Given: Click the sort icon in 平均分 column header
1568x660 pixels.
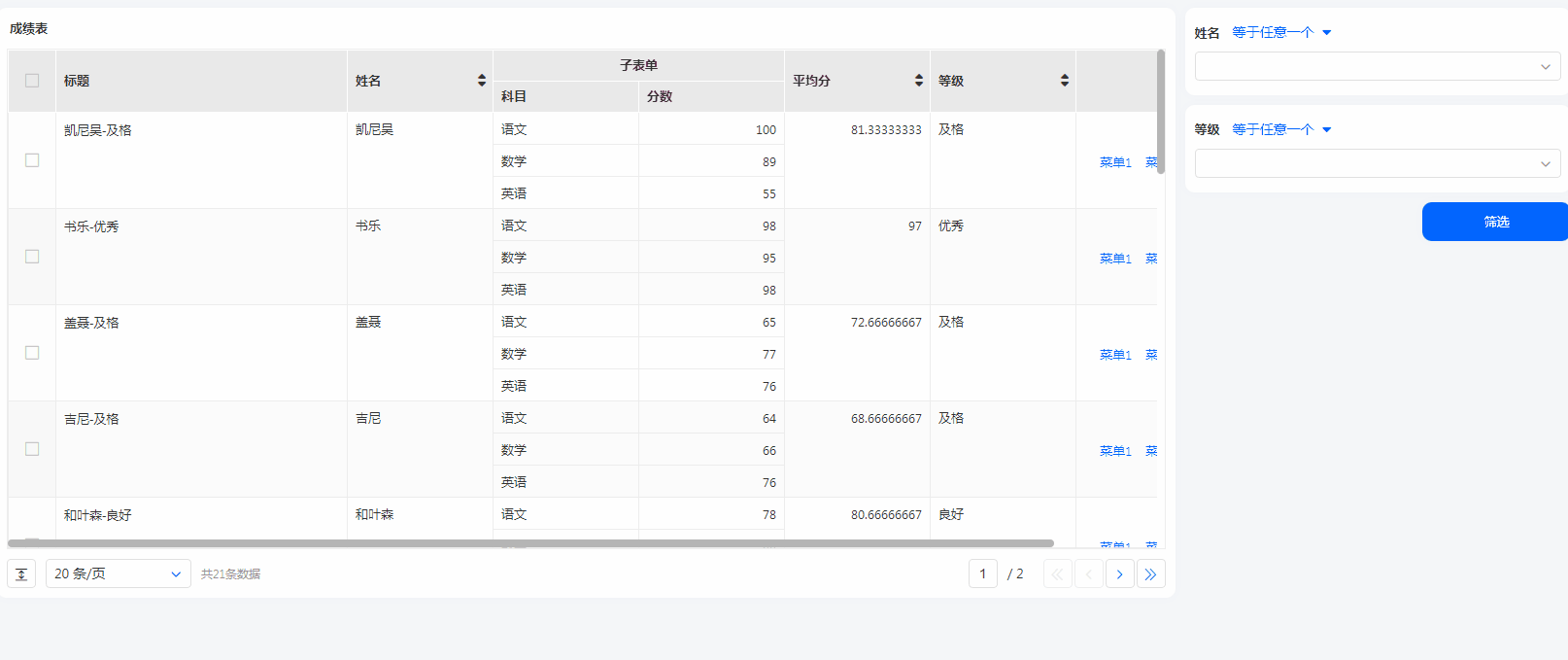Looking at the screenshot, I should pos(918,81).
